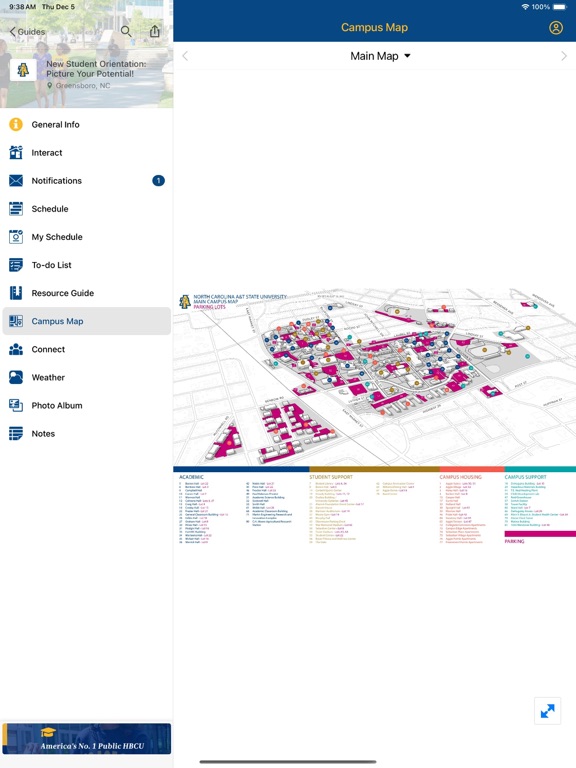Select Weather menu label
Viewport: 576px width, 768px height.
click(x=48, y=378)
